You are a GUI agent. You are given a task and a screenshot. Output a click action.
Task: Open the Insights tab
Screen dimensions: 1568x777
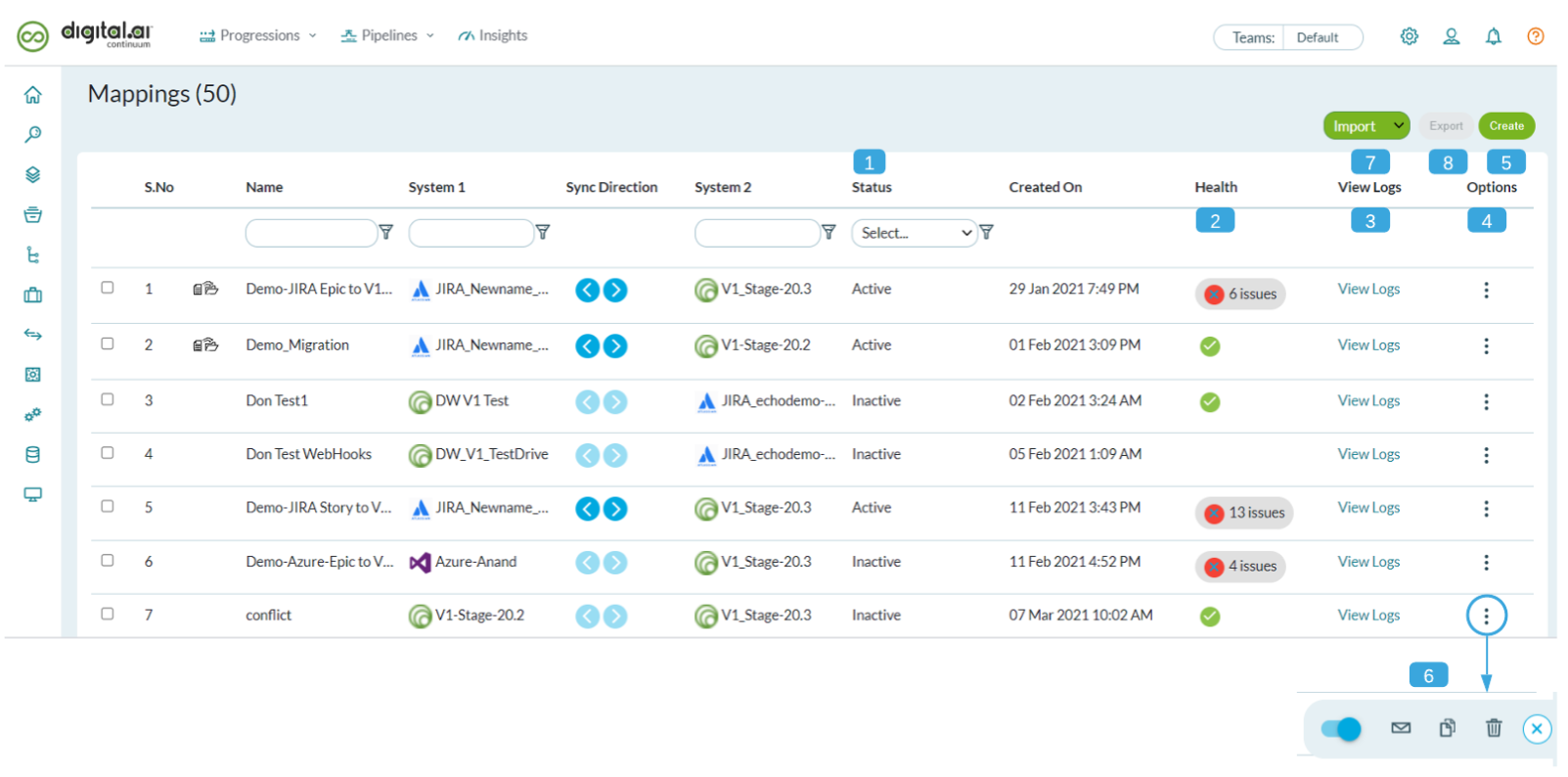pyautogui.click(x=493, y=35)
